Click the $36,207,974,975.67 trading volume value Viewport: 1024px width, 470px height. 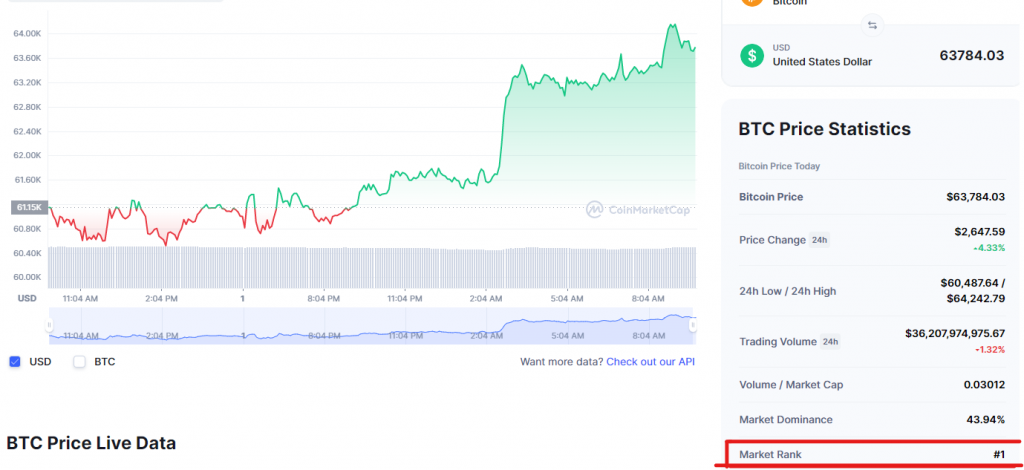click(x=955, y=333)
